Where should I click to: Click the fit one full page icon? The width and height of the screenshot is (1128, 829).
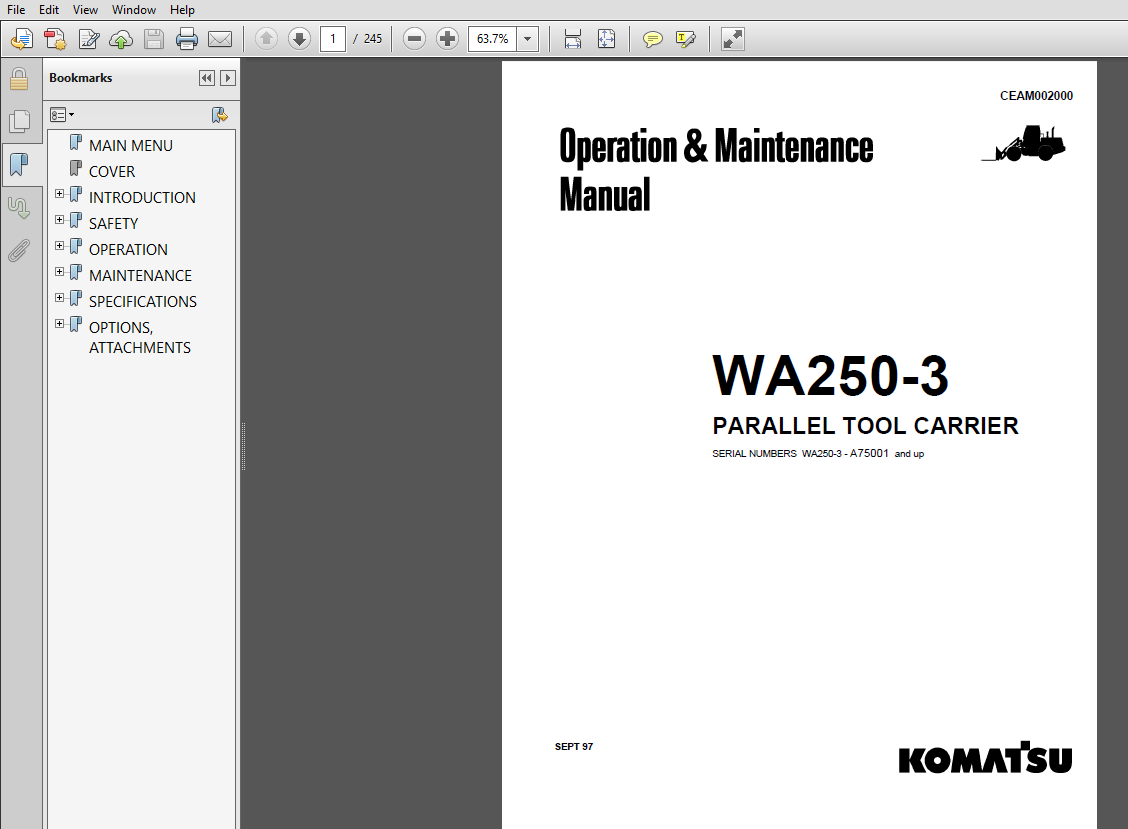pos(606,39)
